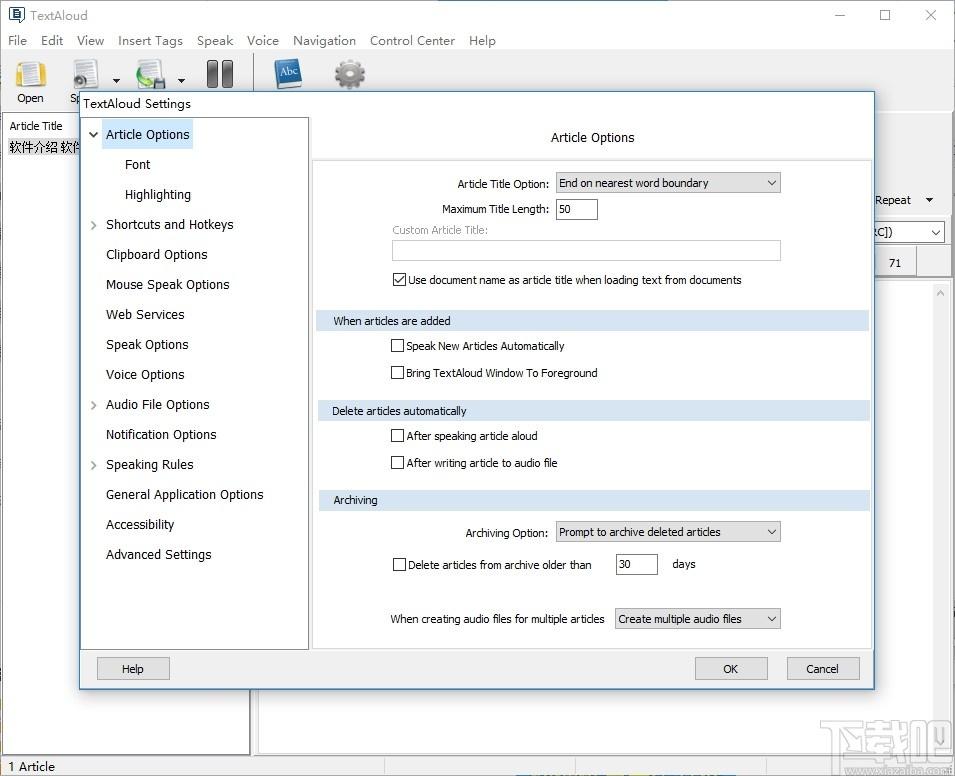
Task: Select Notification Options in tree
Action: pyautogui.click(x=161, y=434)
